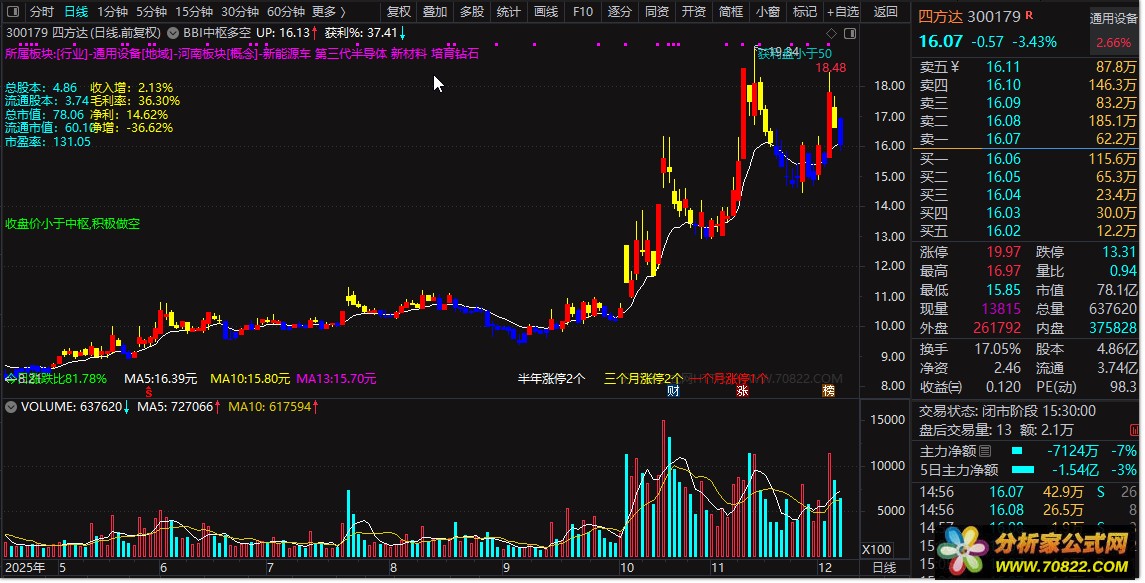This screenshot has width=1145, height=583.
Task: Click the 涨 limit-up marker icon
Action: [742, 391]
